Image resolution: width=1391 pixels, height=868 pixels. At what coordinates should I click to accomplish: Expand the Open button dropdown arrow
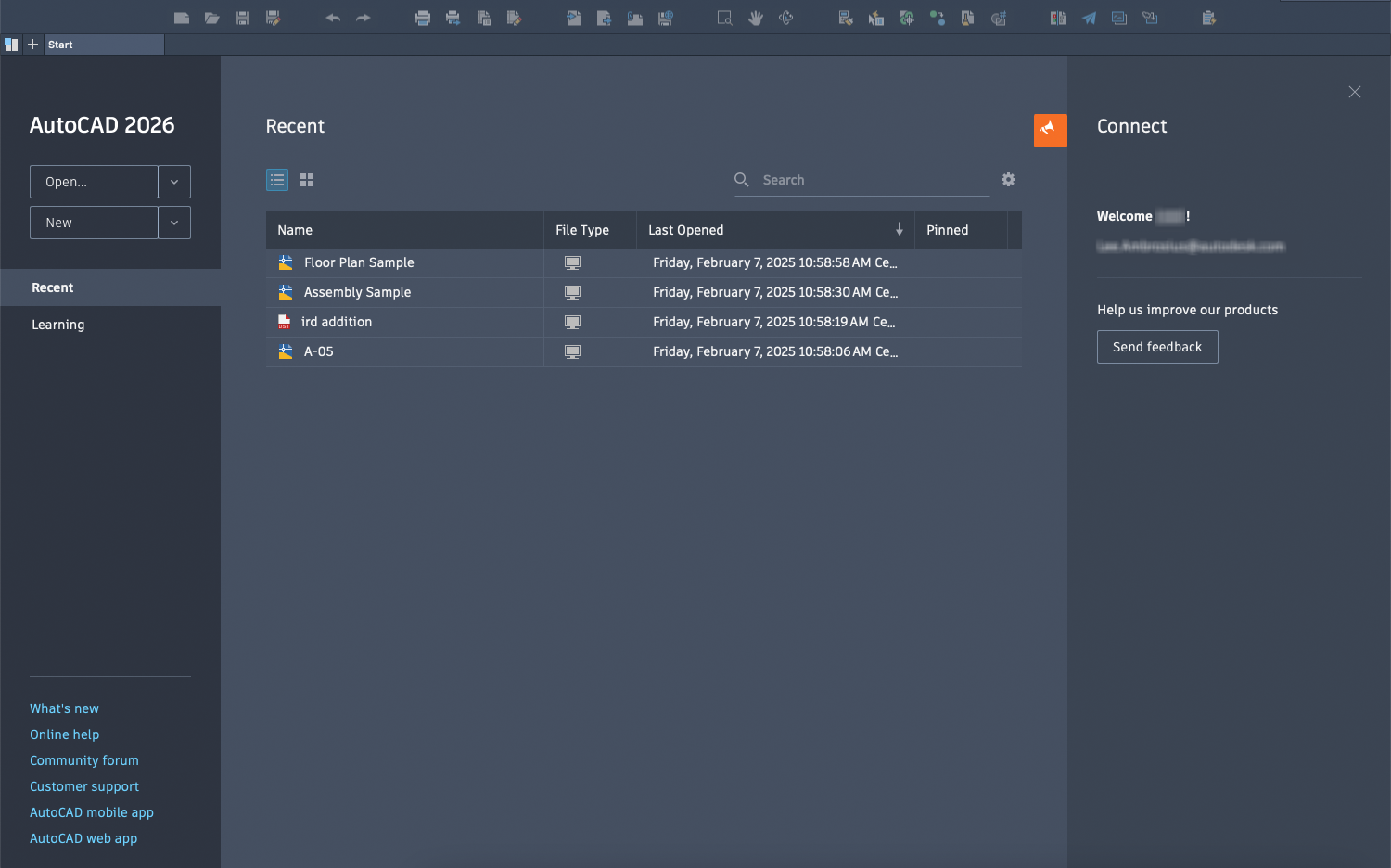pos(174,182)
